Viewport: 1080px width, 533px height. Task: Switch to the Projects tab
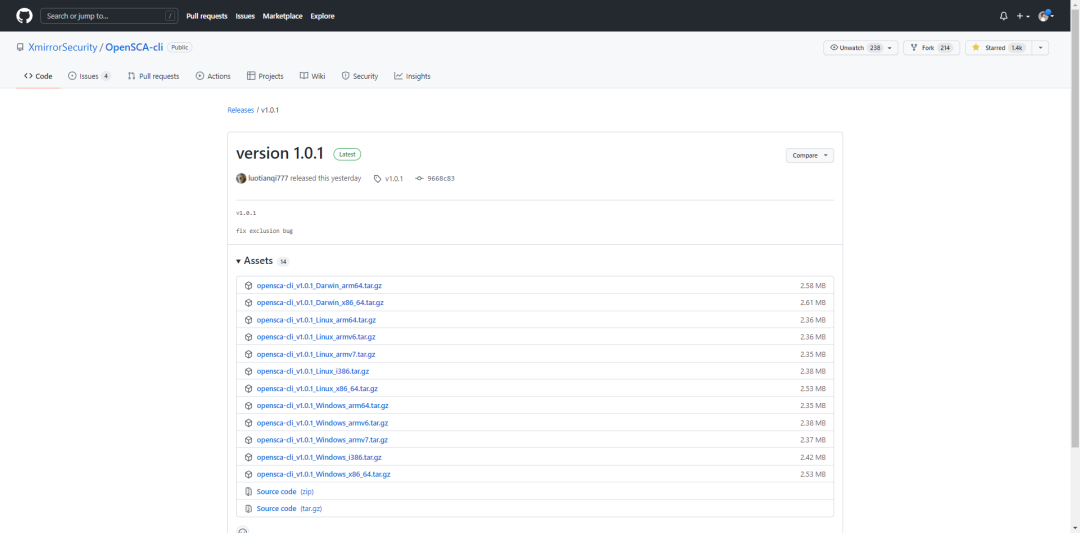[x=265, y=76]
